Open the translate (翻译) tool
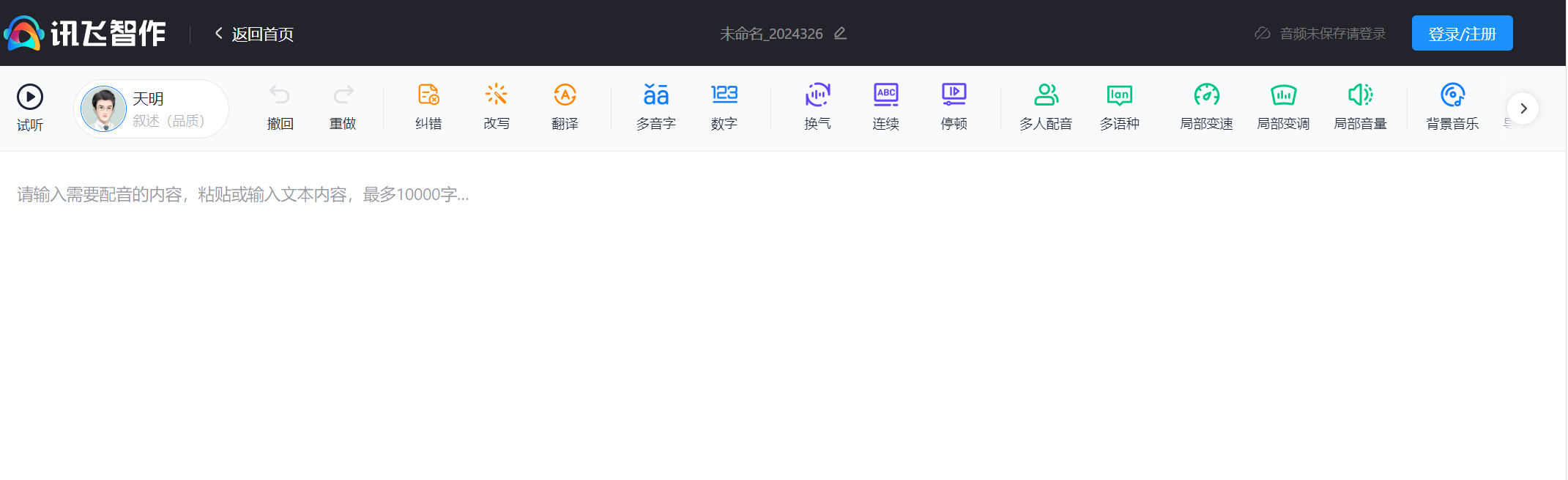Screen dimensions: 1568x480 [x=565, y=95]
